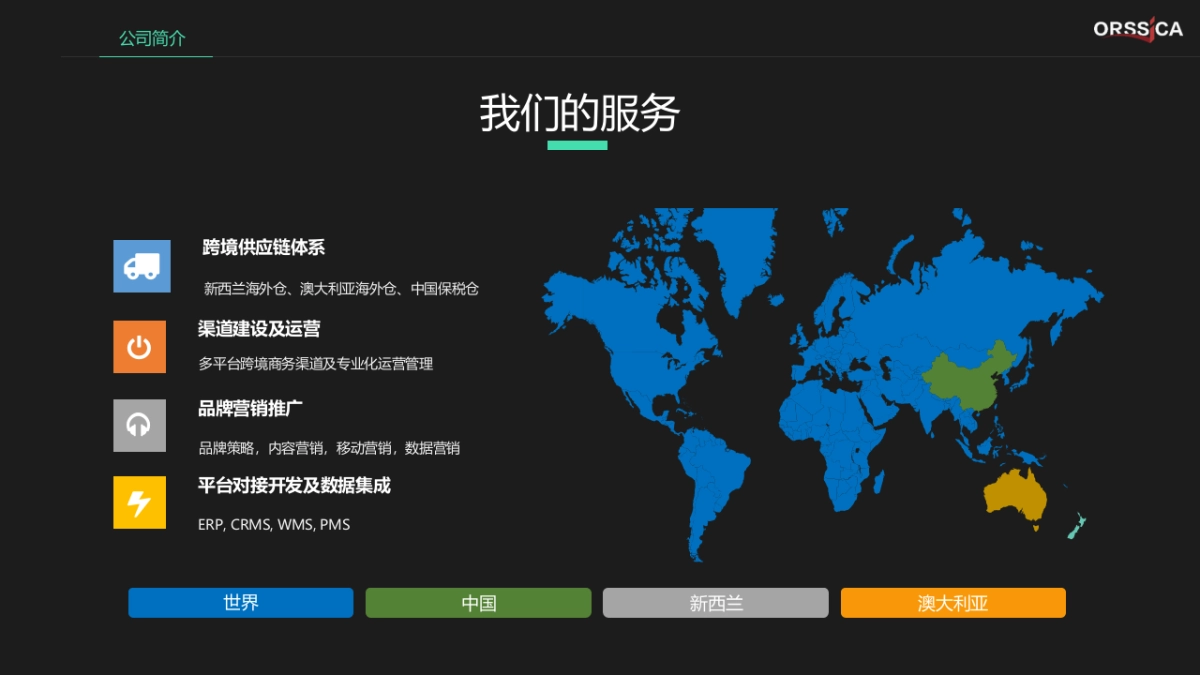Click the lightning icon next to 平台对接开发及数据集成
Screen dimensions: 1200x675
[139, 502]
